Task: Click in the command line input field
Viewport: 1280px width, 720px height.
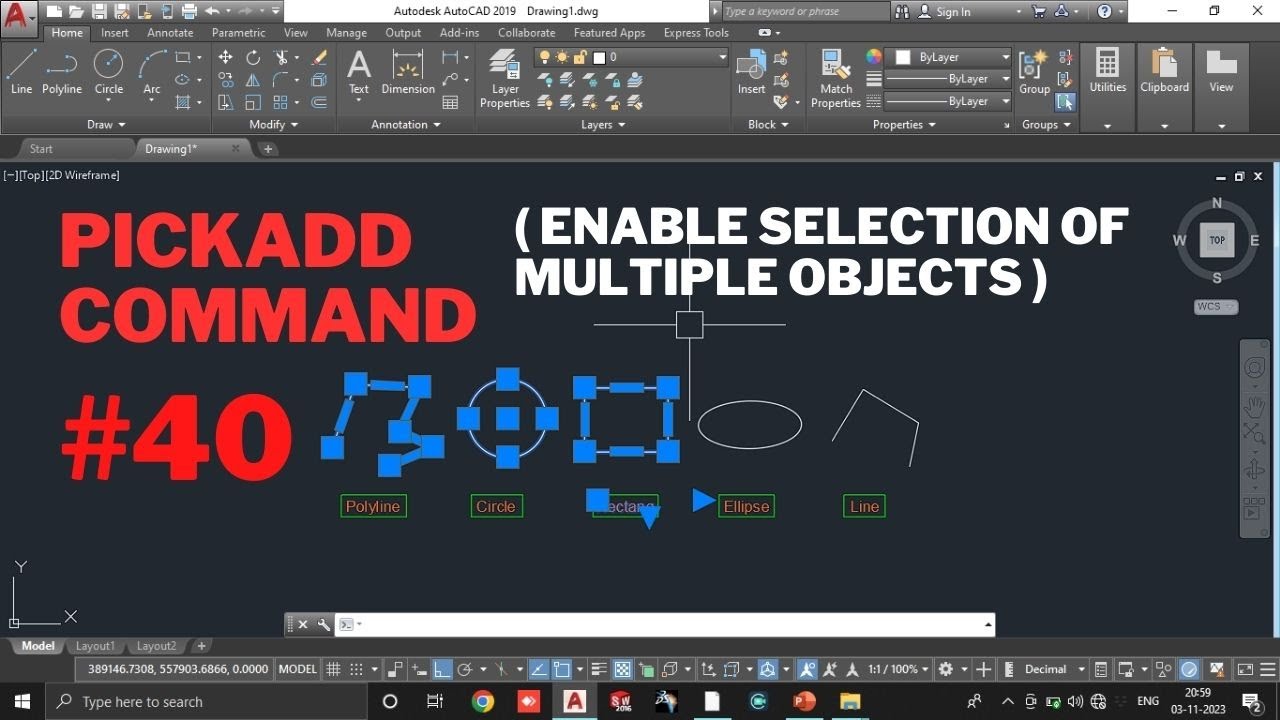Action: point(664,625)
